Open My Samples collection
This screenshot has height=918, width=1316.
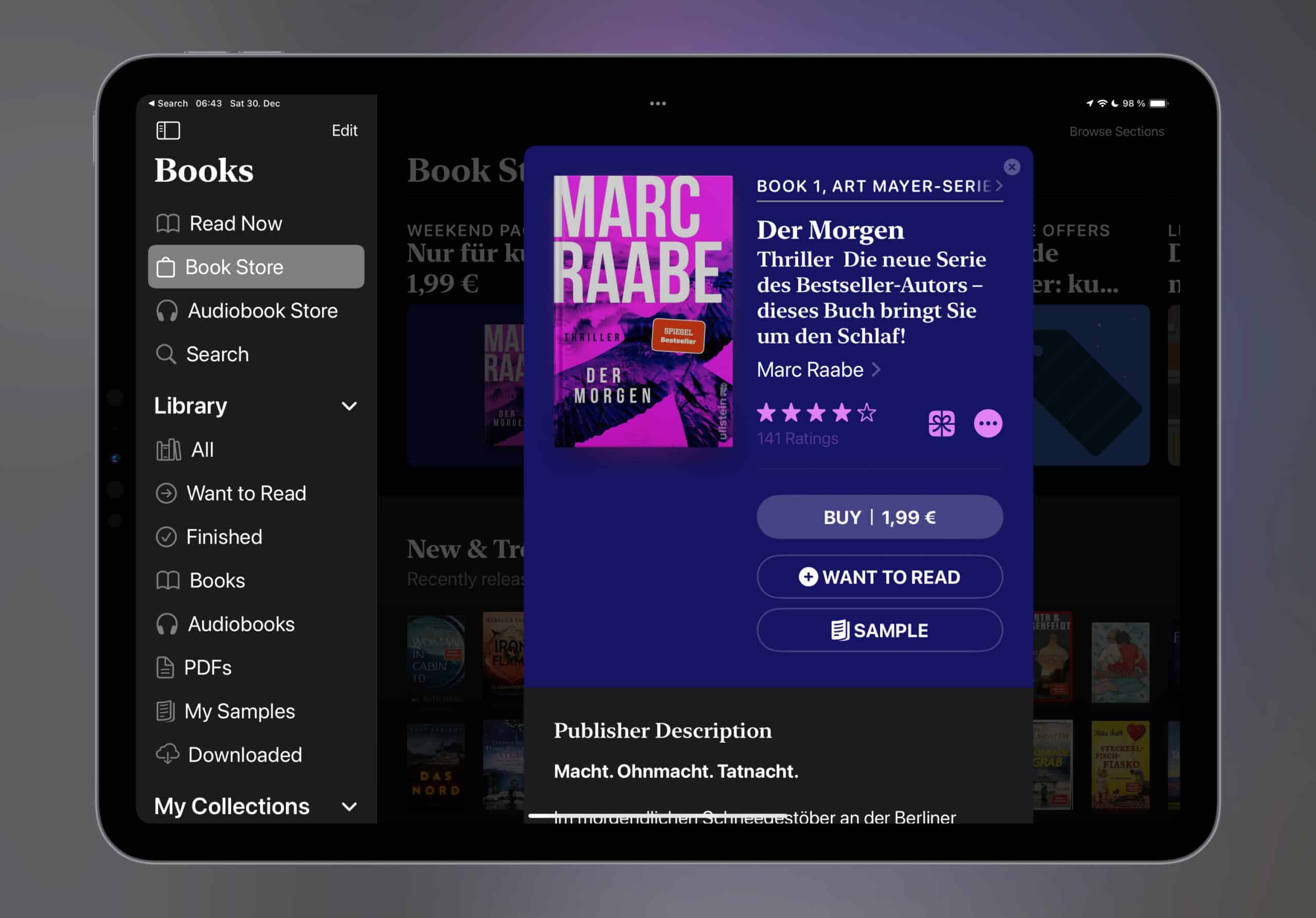click(x=255, y=711)
